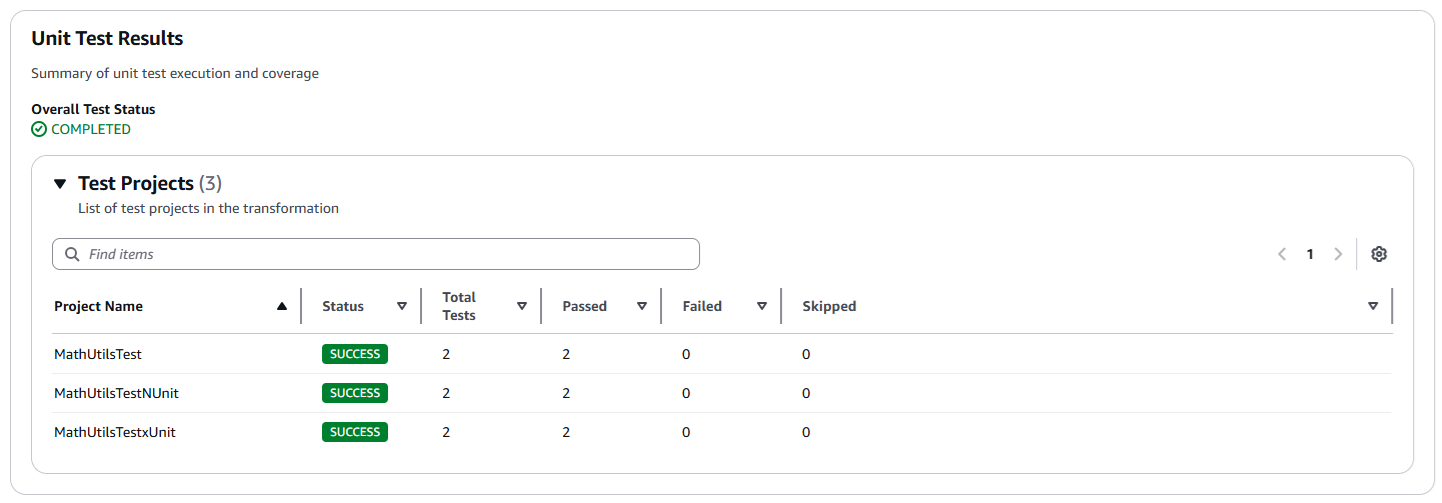This screenshot has height=503, width=1442.
Task: Open Total Tests column sort dropdown
Action: 522,307
